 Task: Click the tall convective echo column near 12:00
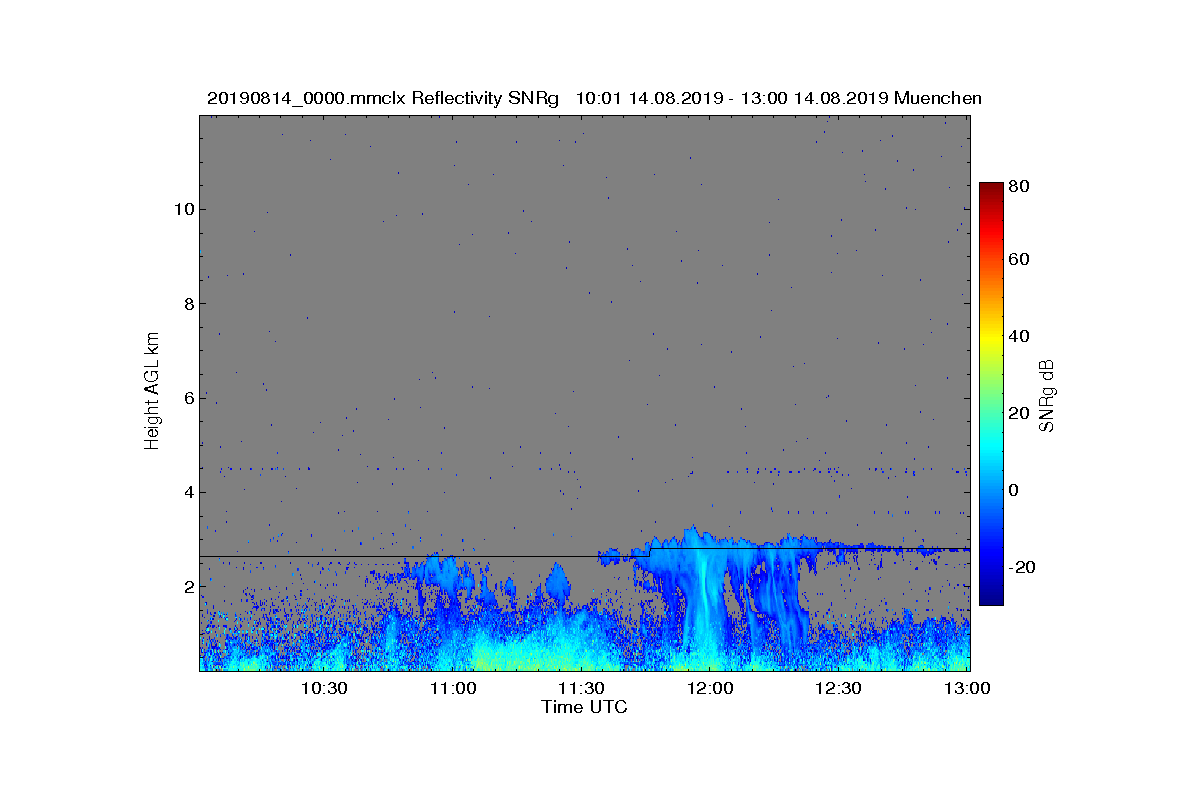706,600
